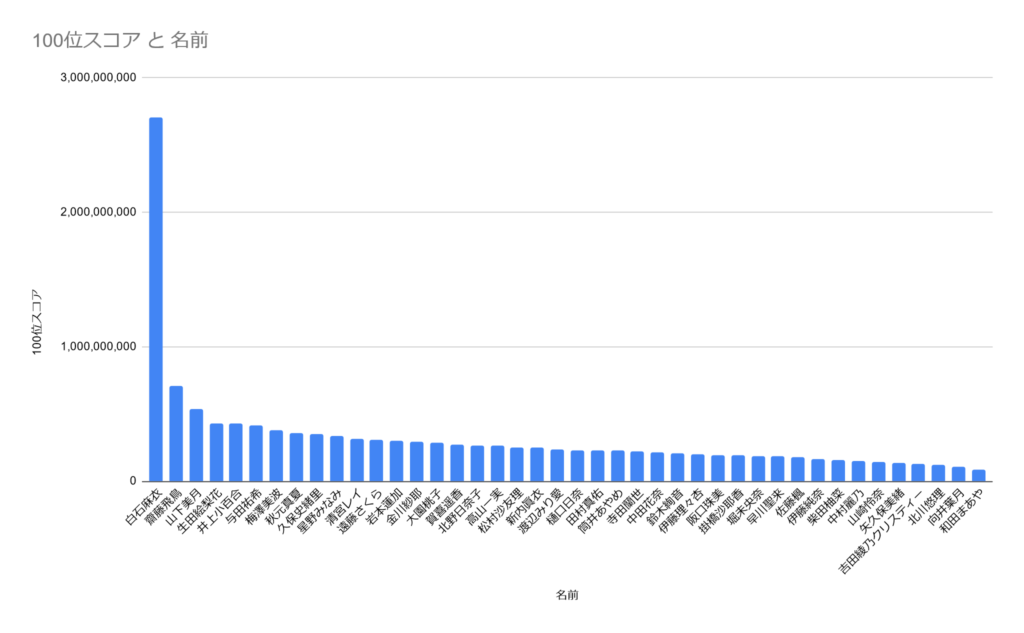The width and height of the screenshot is (1024, 633).
Task: Click the 2,000,000,000 axis label
Action: coord(99,212)
